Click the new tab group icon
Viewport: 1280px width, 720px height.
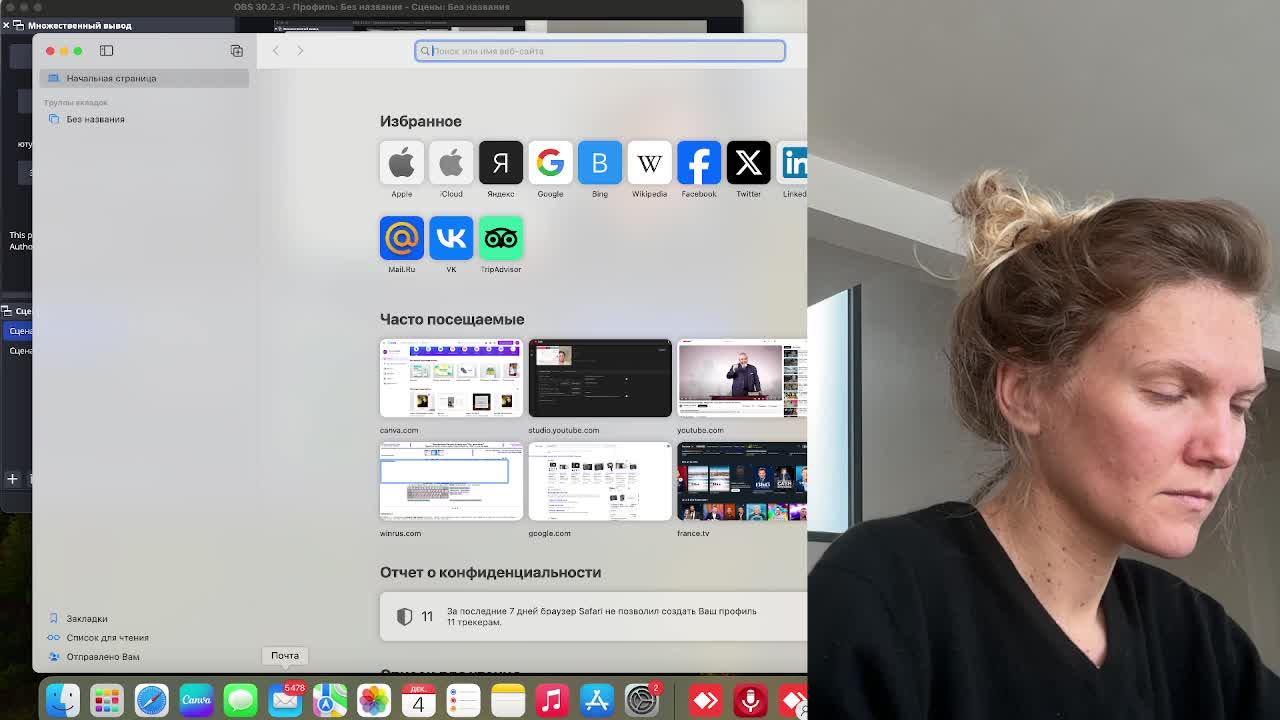tap(236, 50)
